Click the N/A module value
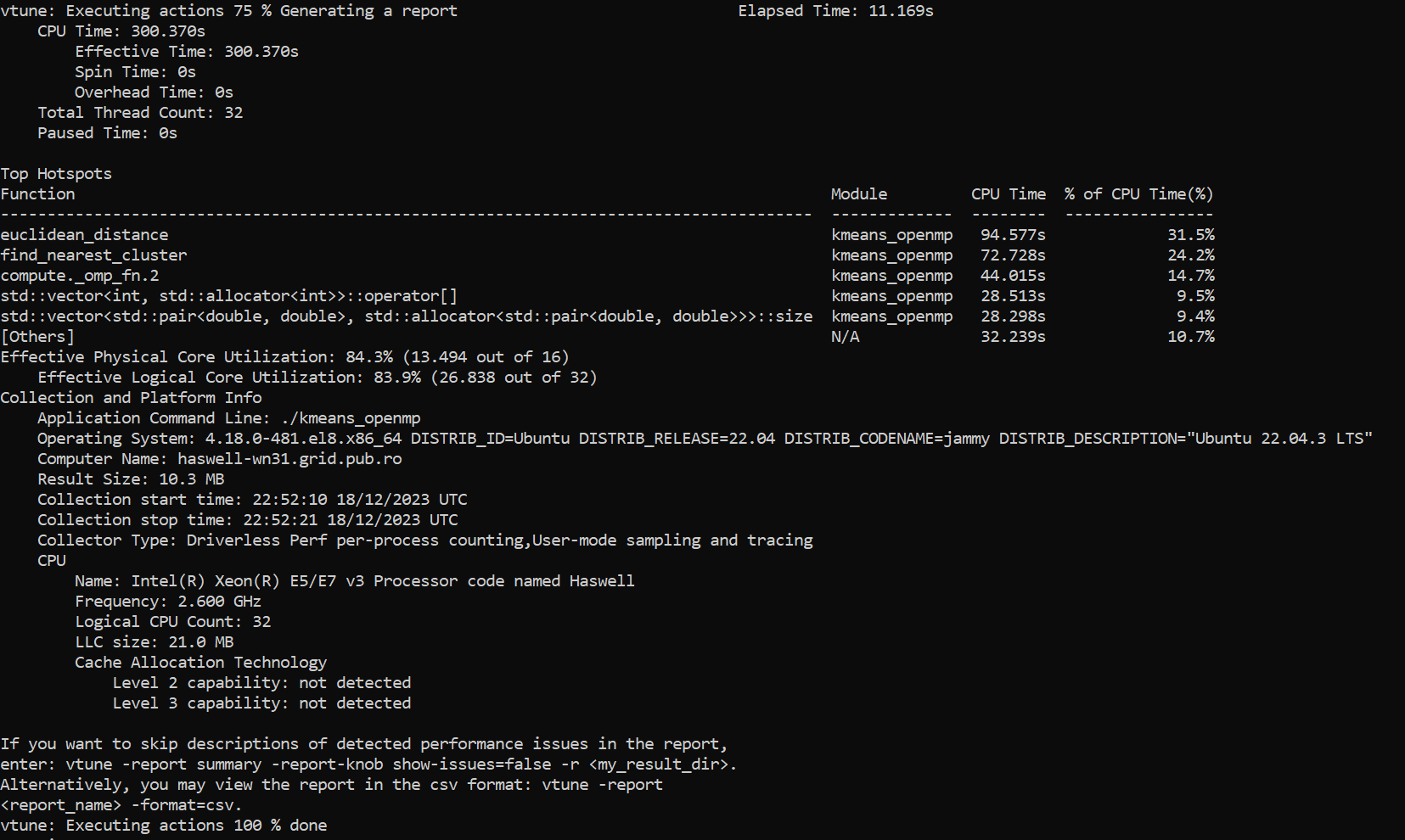This screenshot has height=840, width=1405. [x=845, y=337]
